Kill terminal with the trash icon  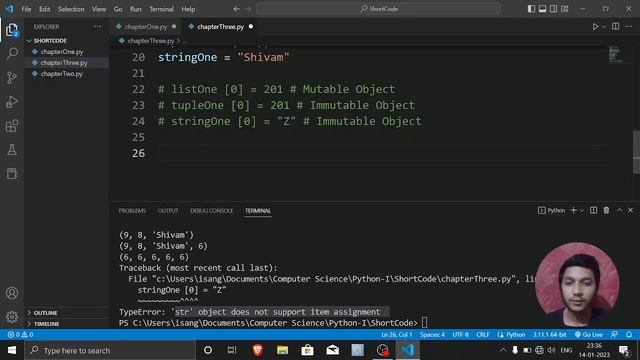tap(606, 210)
